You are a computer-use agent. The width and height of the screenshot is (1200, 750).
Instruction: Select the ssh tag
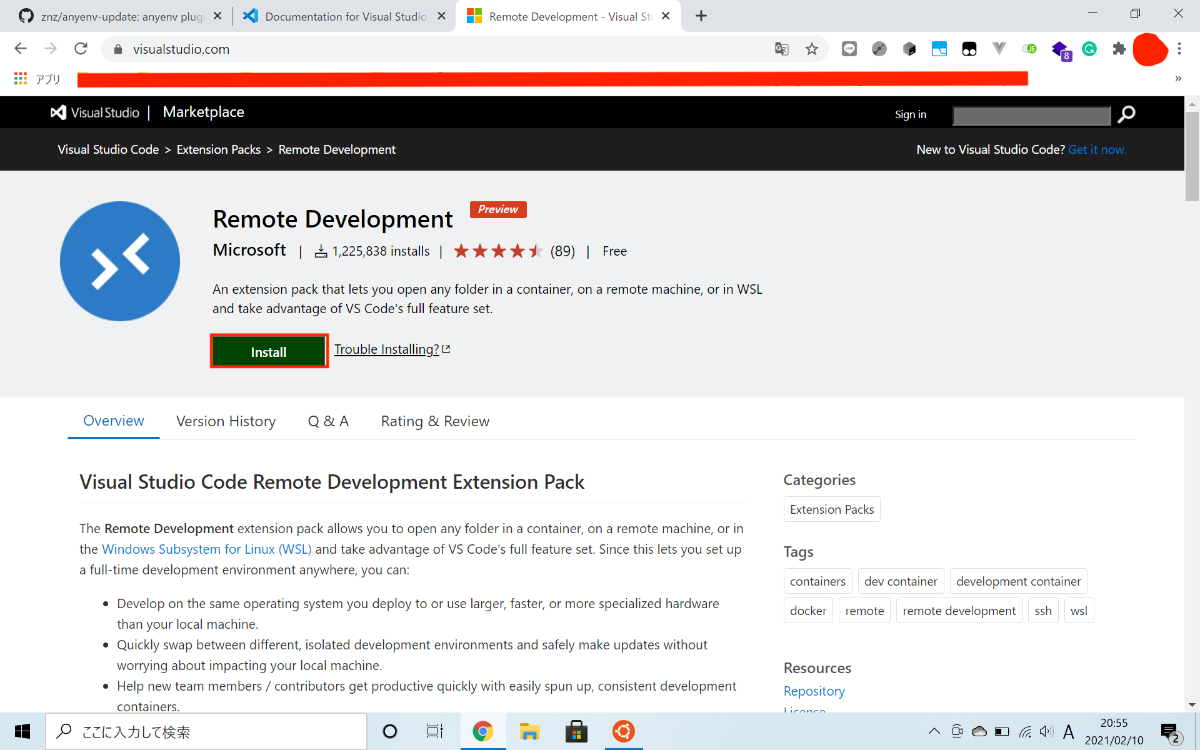click(1043, 610)
